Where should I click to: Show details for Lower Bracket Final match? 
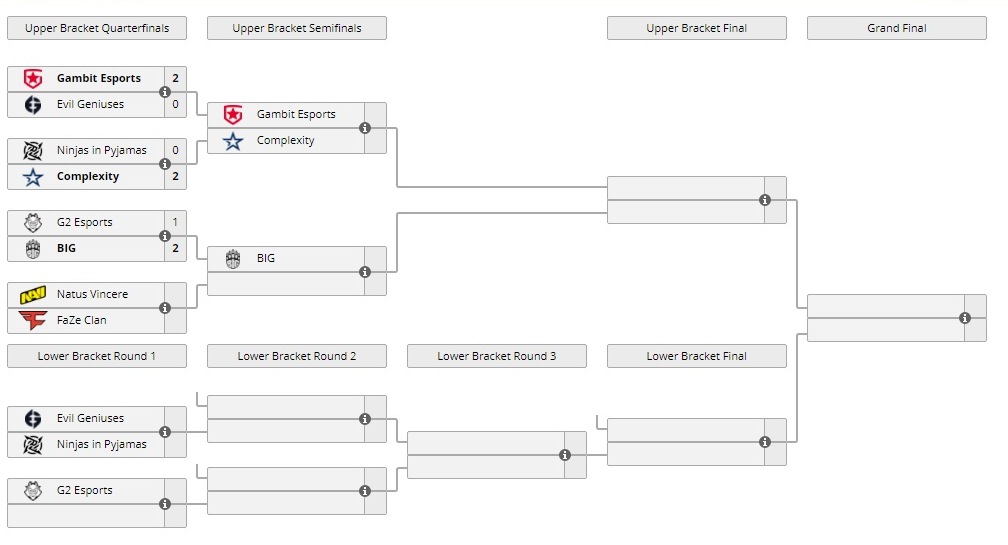(765, 442)
